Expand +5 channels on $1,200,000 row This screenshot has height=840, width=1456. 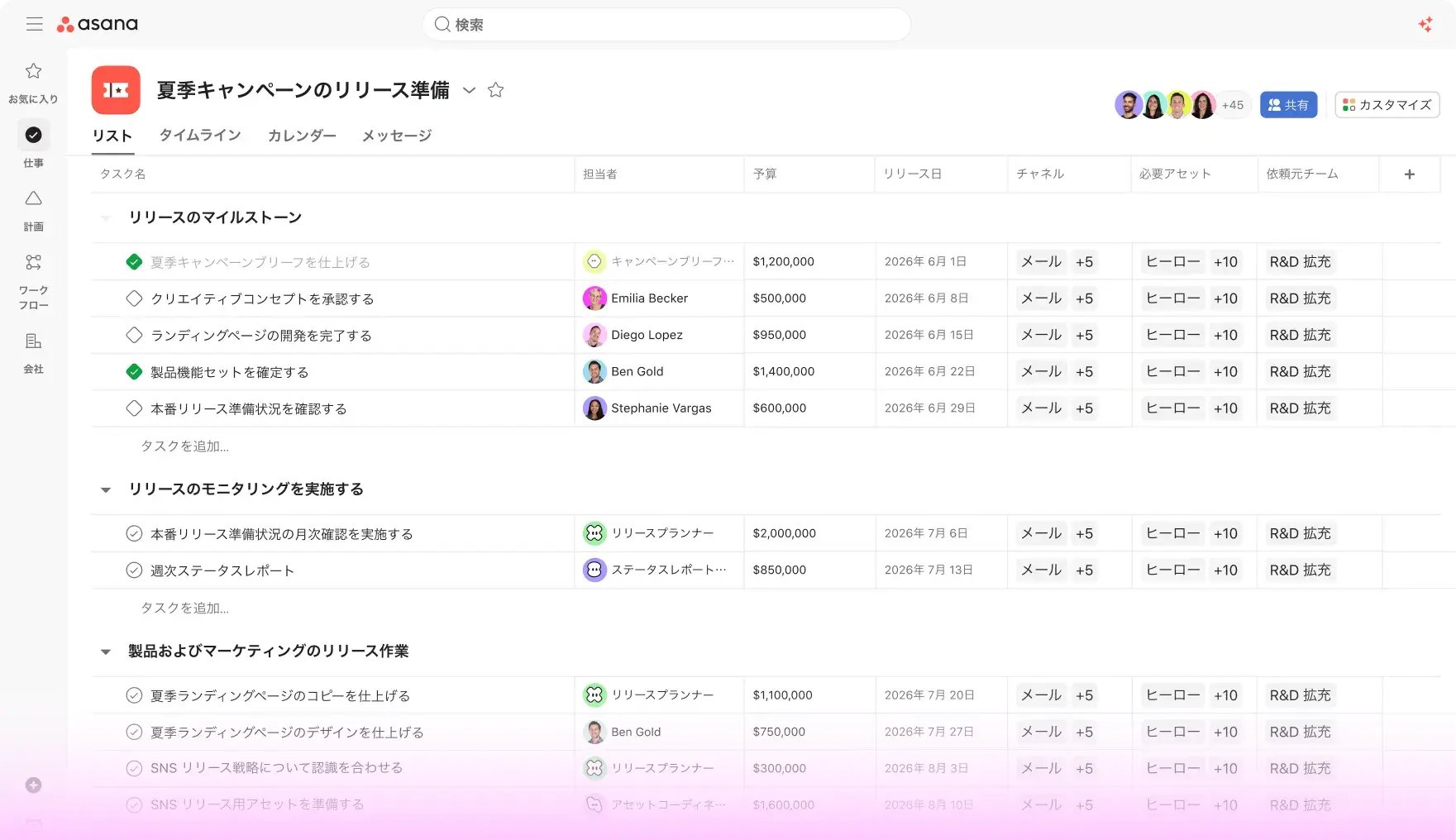click(1084, 261)
